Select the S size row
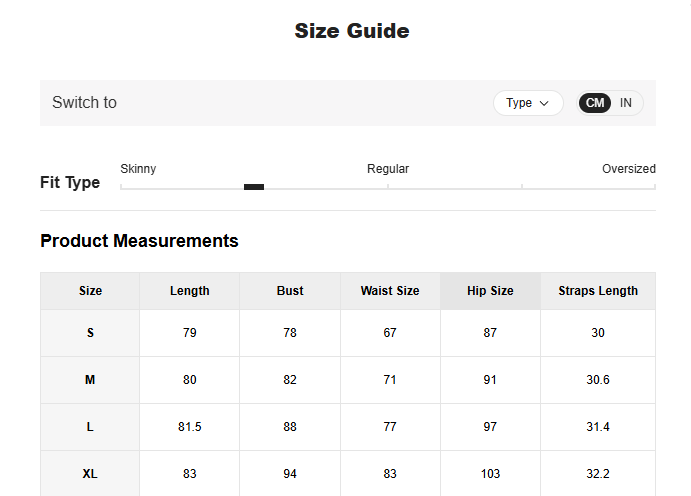The height and width of the screenshot is (496, 691). (x=90, y=333)
